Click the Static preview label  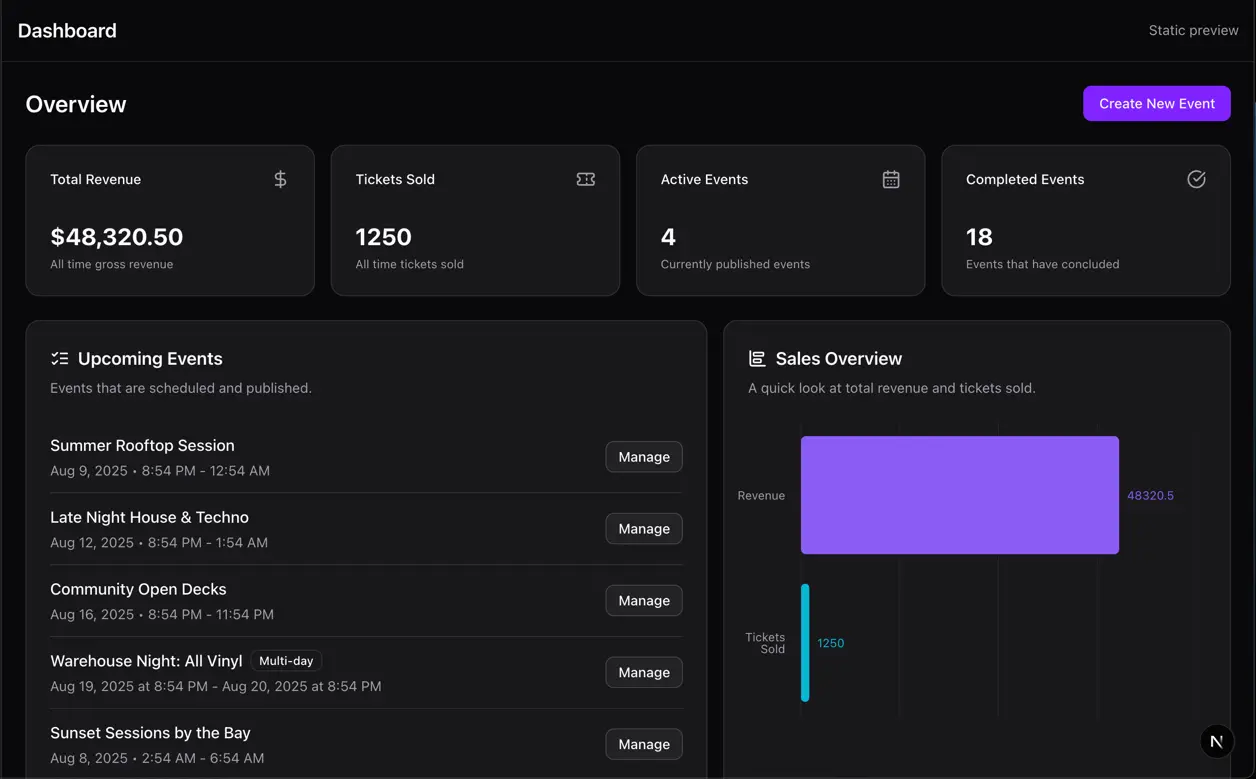(x=1193, y=30)
